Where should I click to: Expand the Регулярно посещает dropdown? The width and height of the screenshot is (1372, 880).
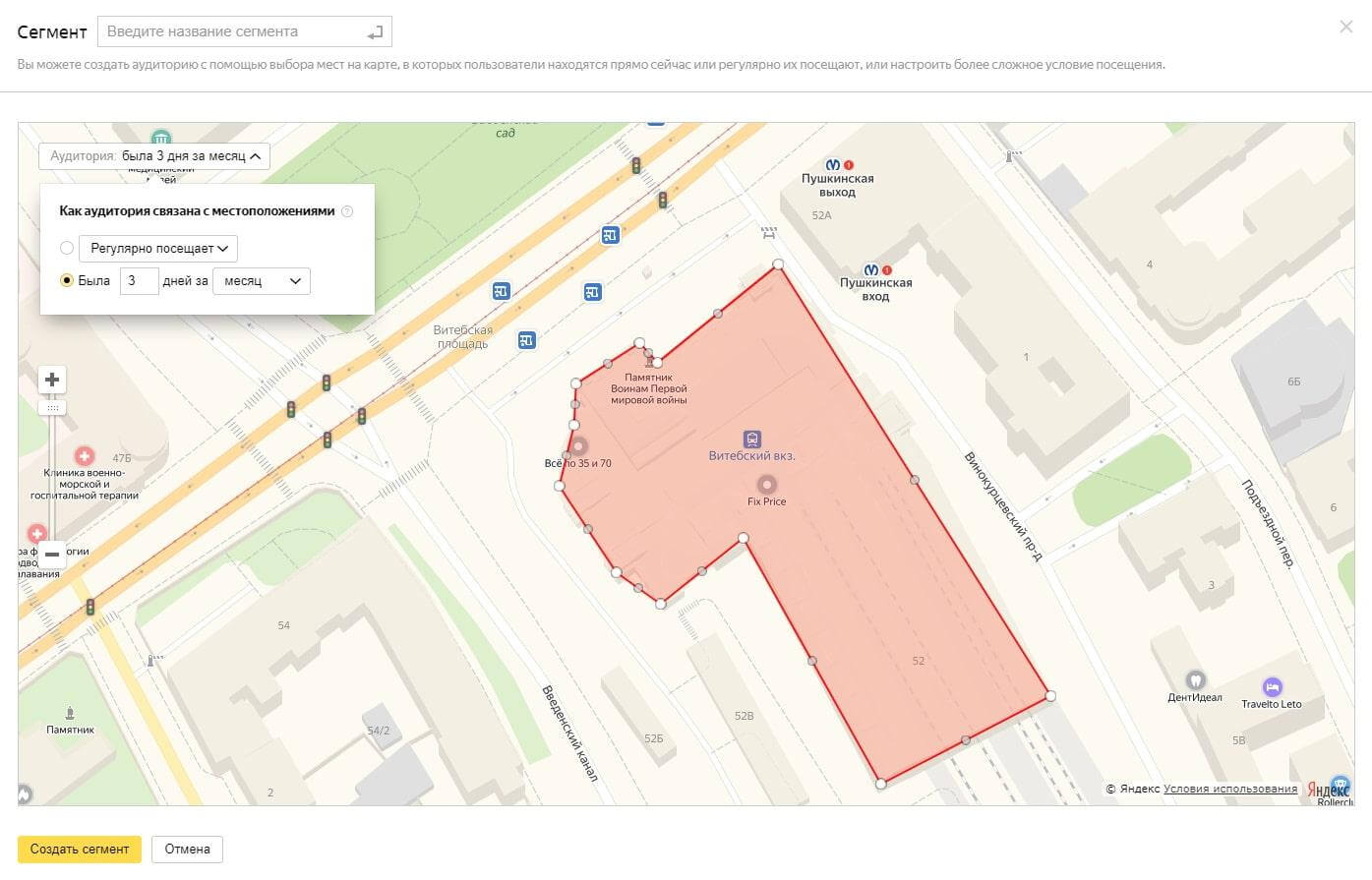click(158, 249)
